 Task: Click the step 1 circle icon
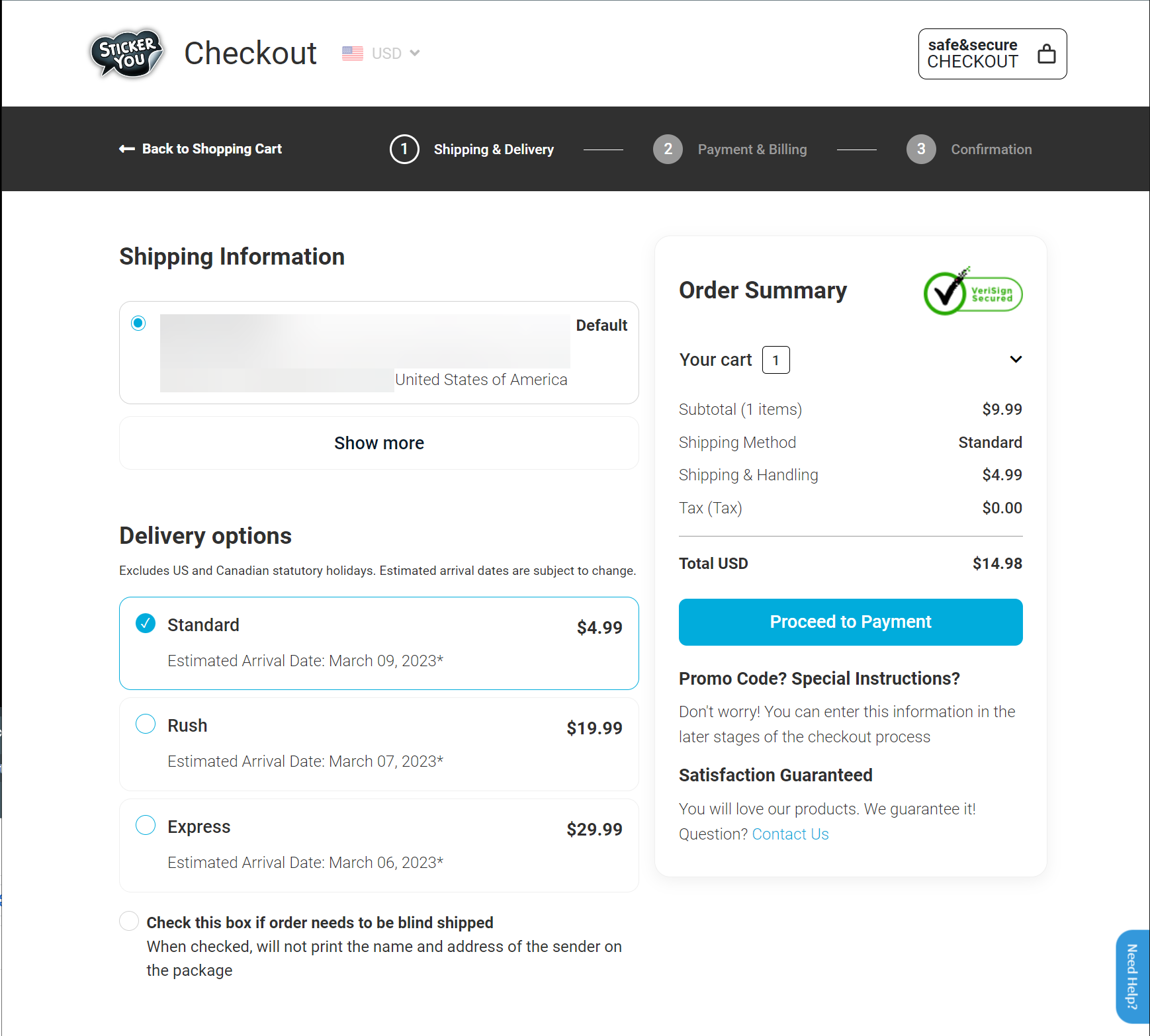[x=404, y=149]
